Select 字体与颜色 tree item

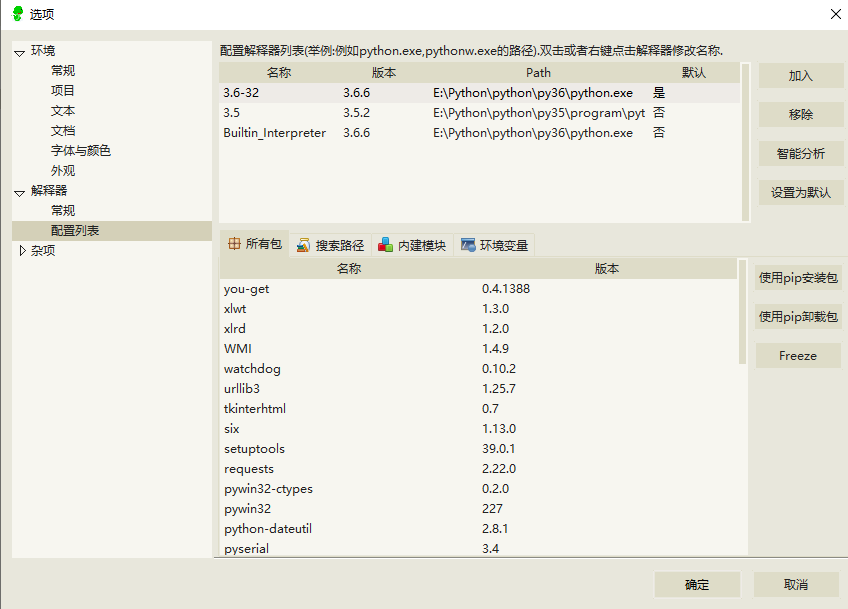[81, 150]
